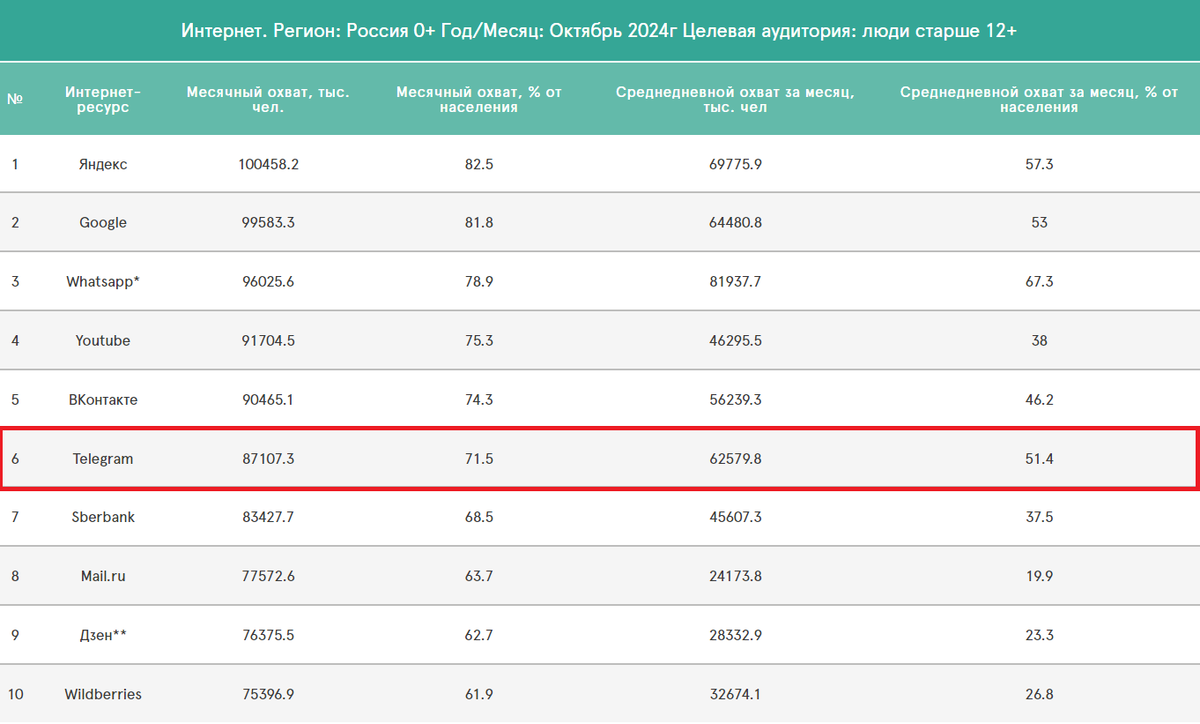Click rank number 6 in Telegram row

[15, 459]
